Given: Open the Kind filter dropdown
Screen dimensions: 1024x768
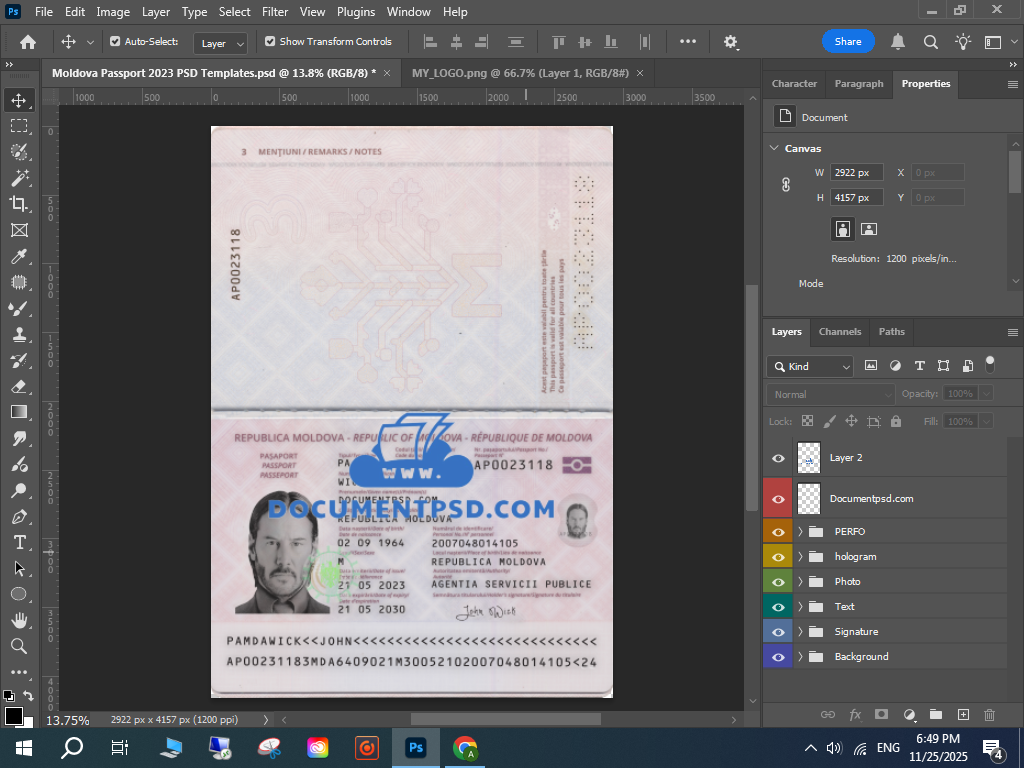Looking at the screenshot, I should click(x=810, y=366).
